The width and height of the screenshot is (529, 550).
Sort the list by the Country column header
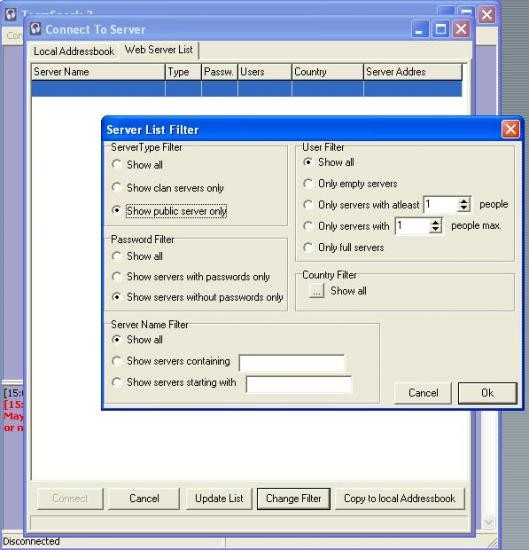327,72
